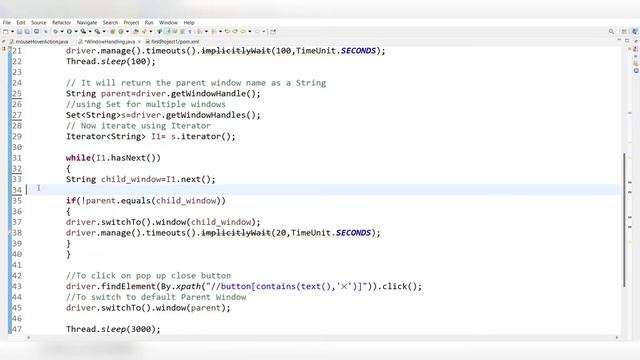Click the New Java Package icon
The height and width of the screenshot is (360, 640).
click(x=112, y=31)
